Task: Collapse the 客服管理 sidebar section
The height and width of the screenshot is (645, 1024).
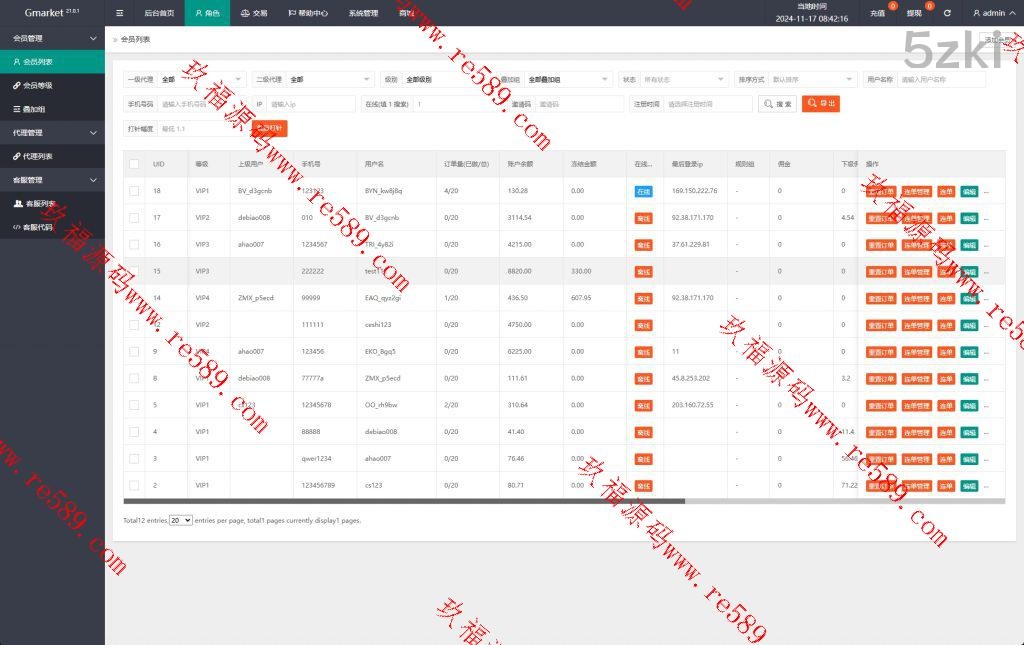Action: 52,180
